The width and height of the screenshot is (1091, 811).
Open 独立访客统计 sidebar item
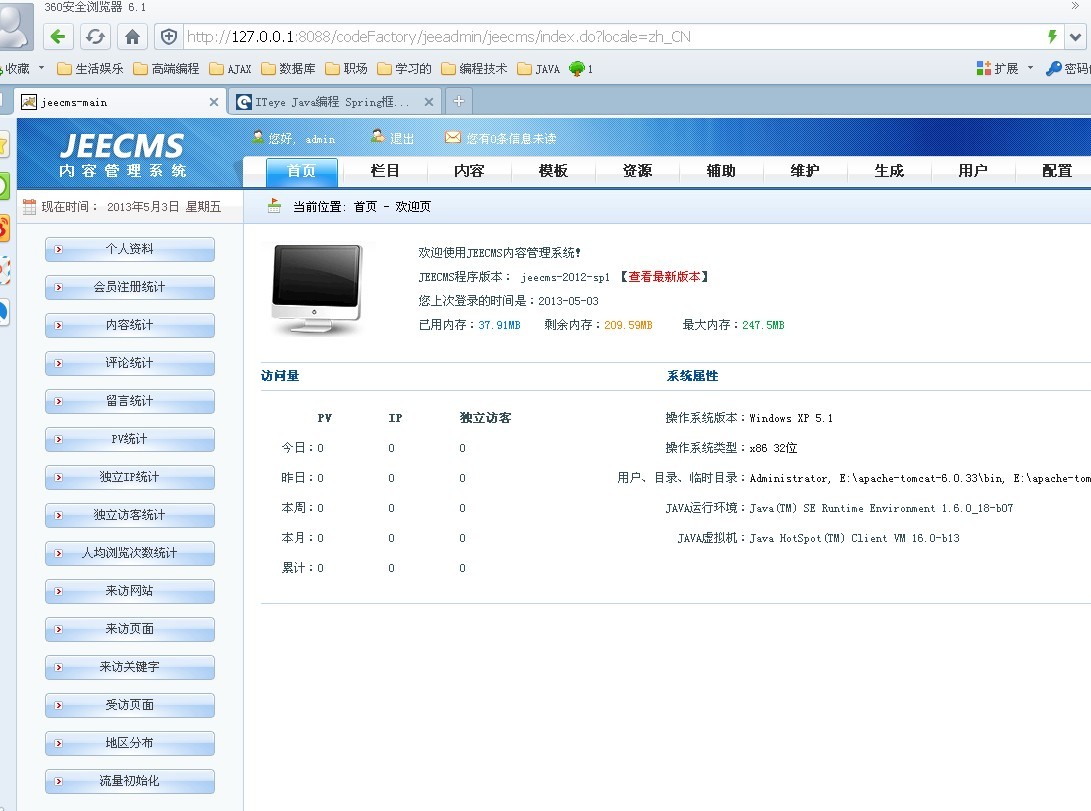(x=129, y=515)
